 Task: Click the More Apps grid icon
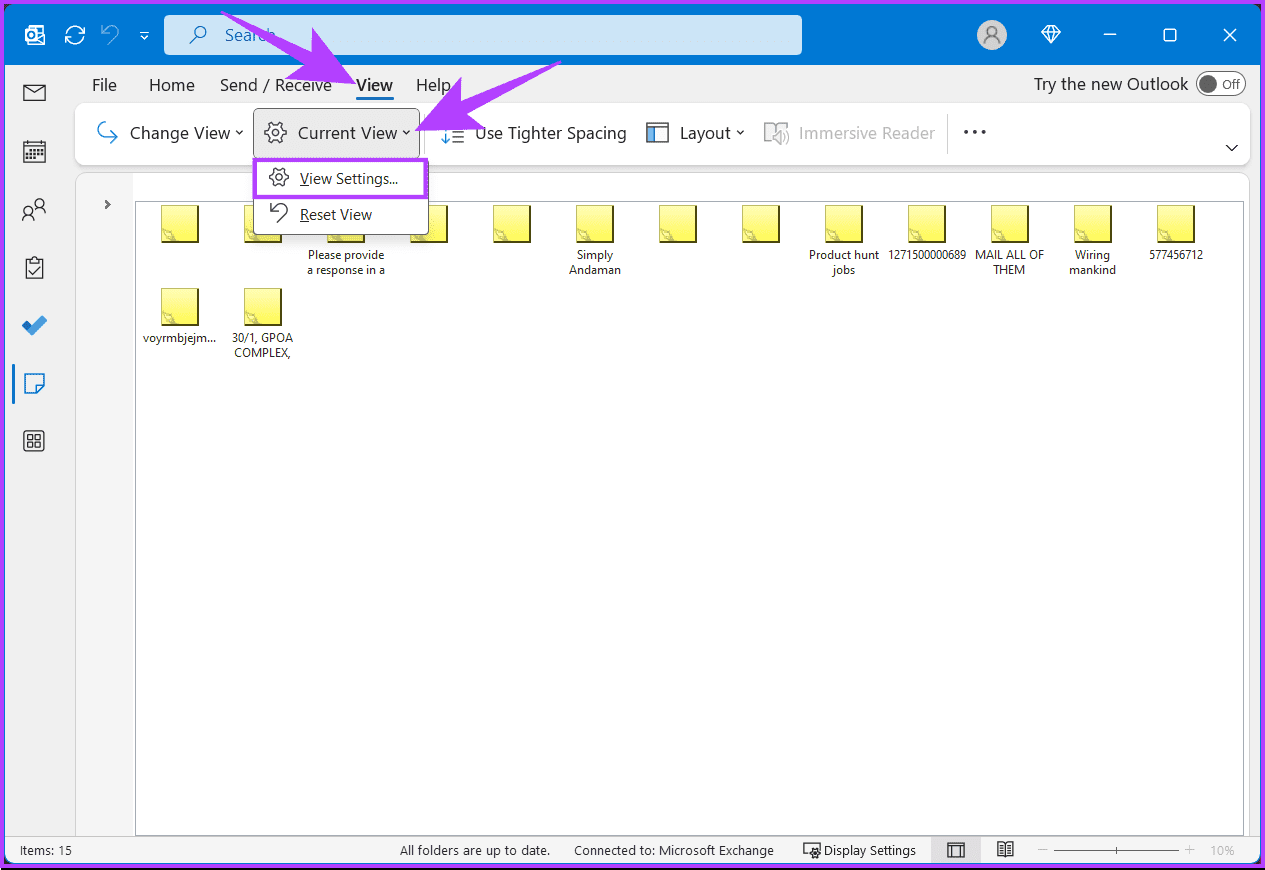33,440
